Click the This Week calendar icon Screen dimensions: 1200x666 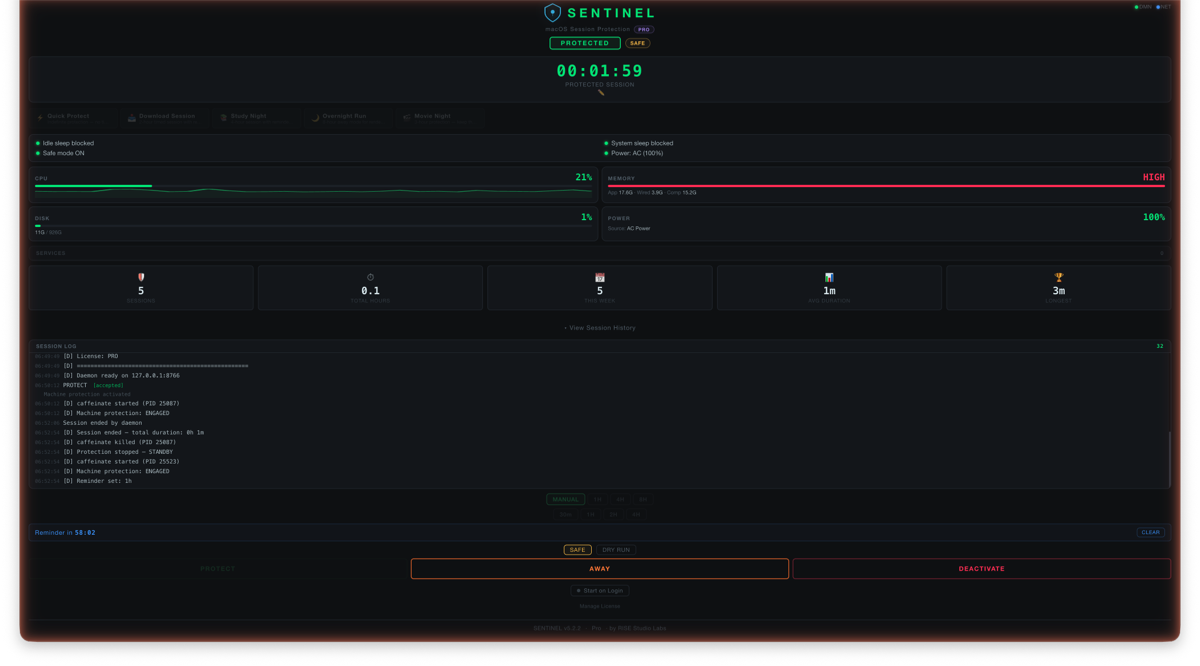(x=600, y=277)
